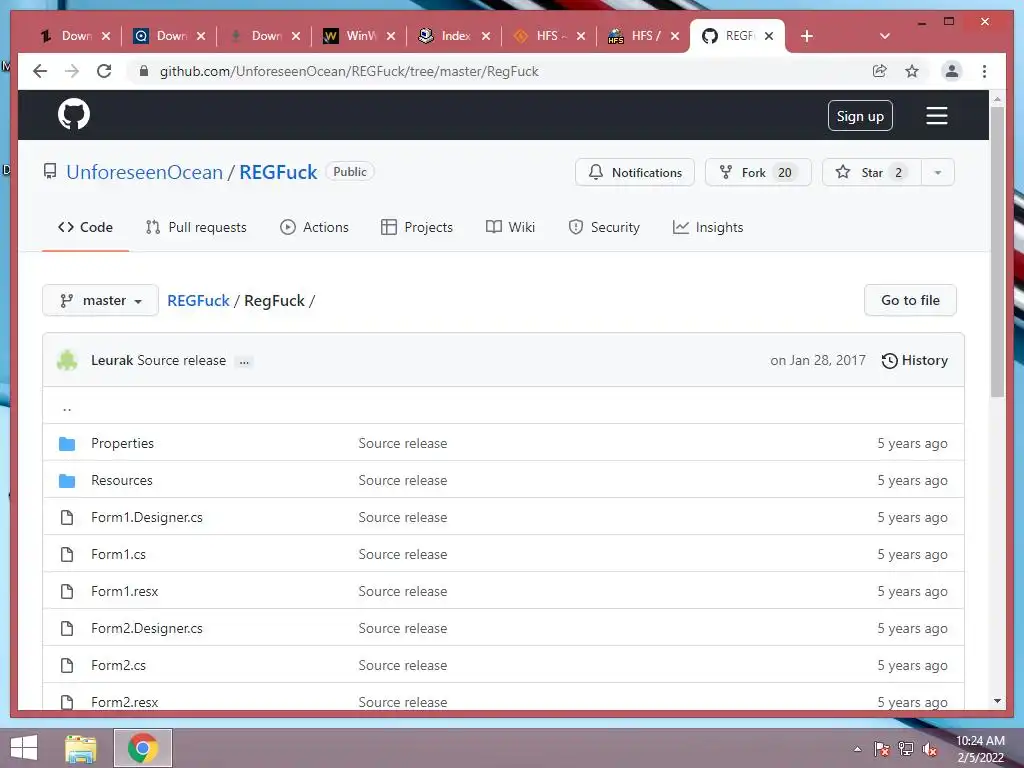Open the Actions tab
The image size is (1024, 768).
pos(314,227)
